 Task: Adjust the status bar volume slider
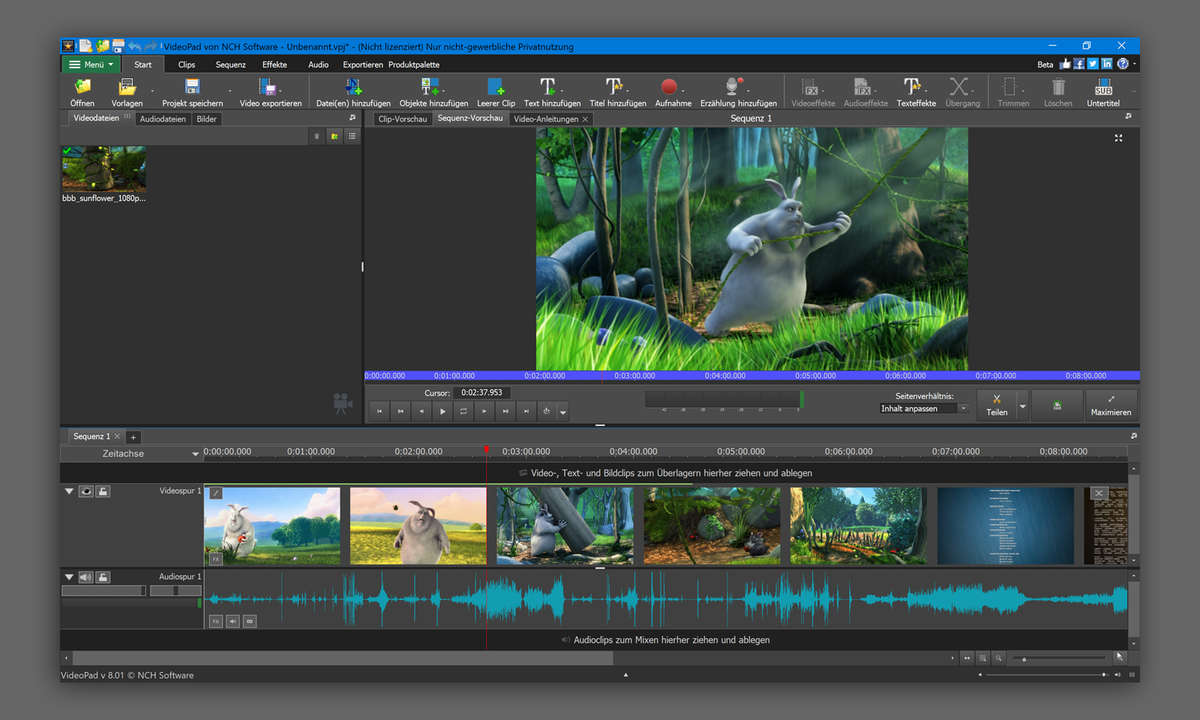tap(1045, 675)
